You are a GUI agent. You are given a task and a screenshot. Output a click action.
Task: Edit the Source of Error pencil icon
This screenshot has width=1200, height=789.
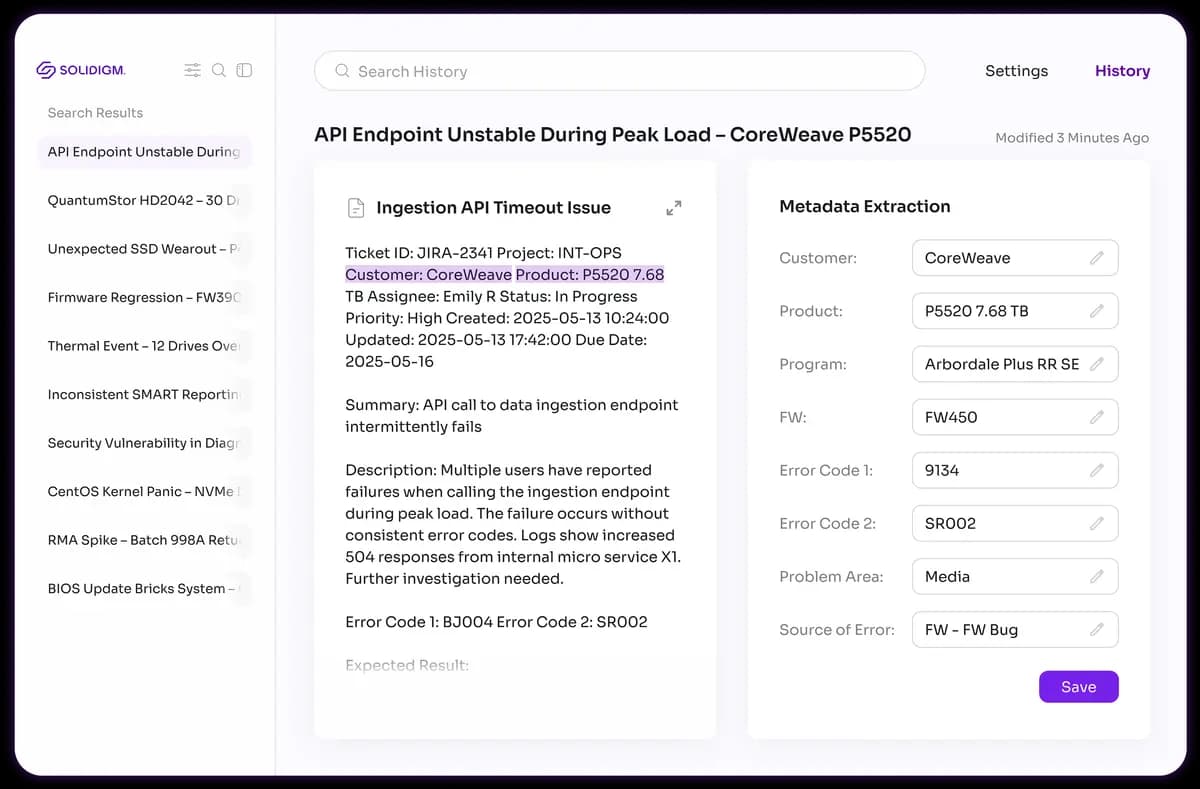pos(1097,630)
